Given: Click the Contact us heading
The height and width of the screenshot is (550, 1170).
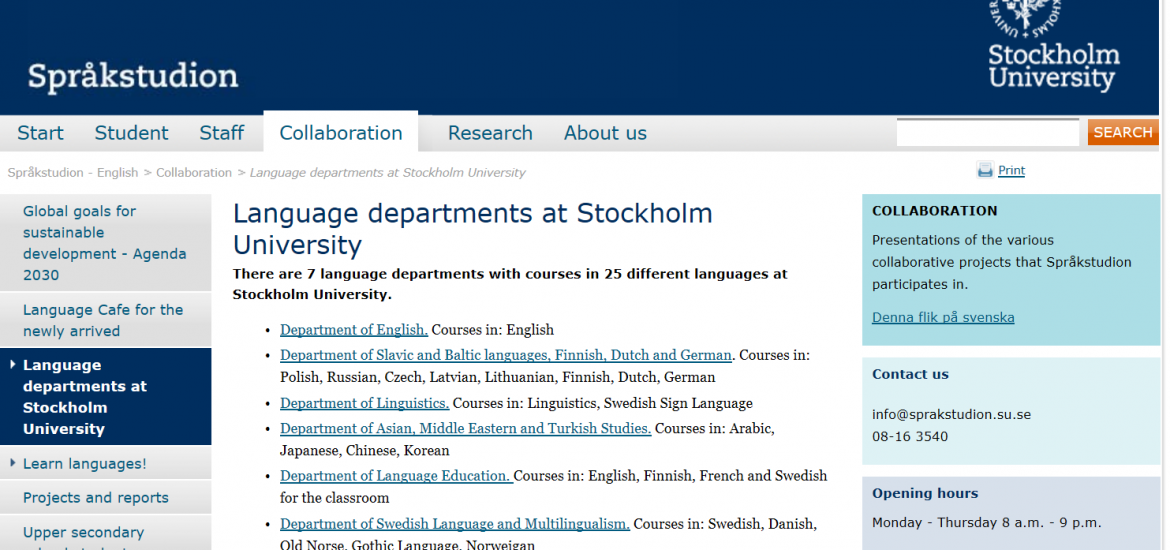Looking at the screenshot, I should click(x=910, y=375).
